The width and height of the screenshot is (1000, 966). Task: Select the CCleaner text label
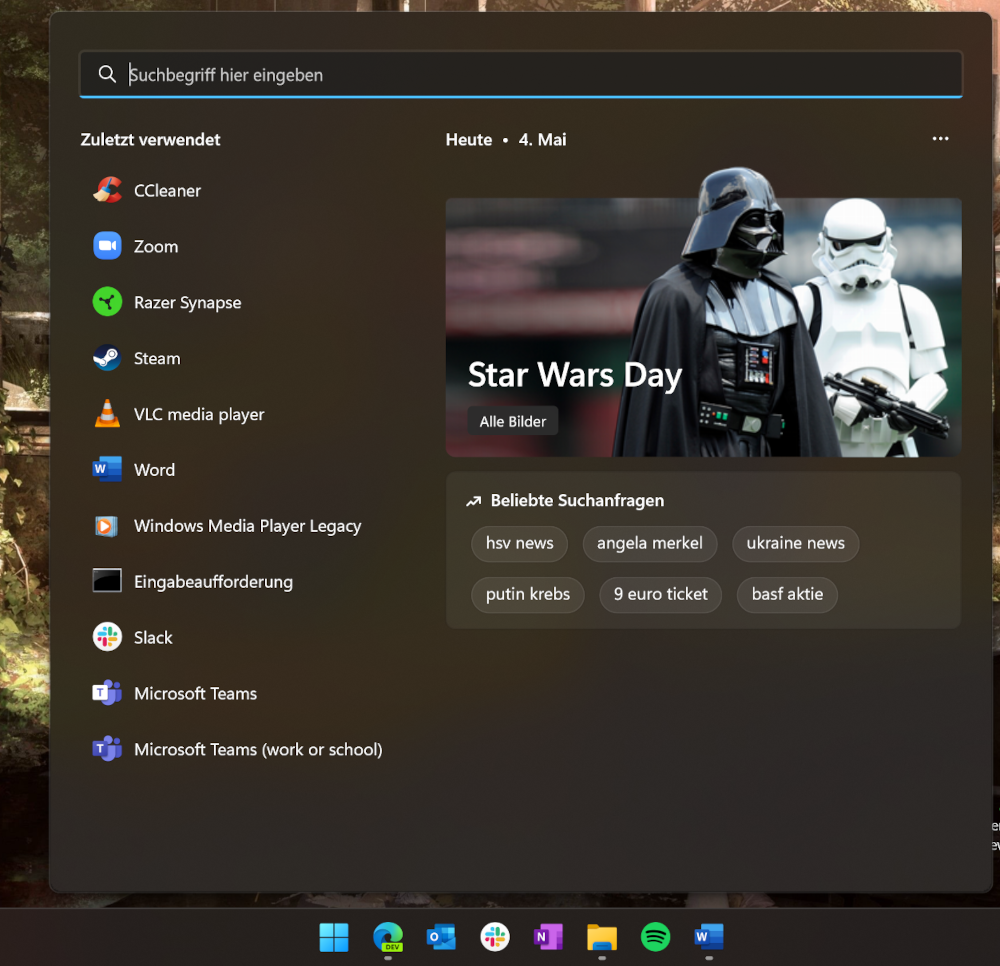[167, 191]
